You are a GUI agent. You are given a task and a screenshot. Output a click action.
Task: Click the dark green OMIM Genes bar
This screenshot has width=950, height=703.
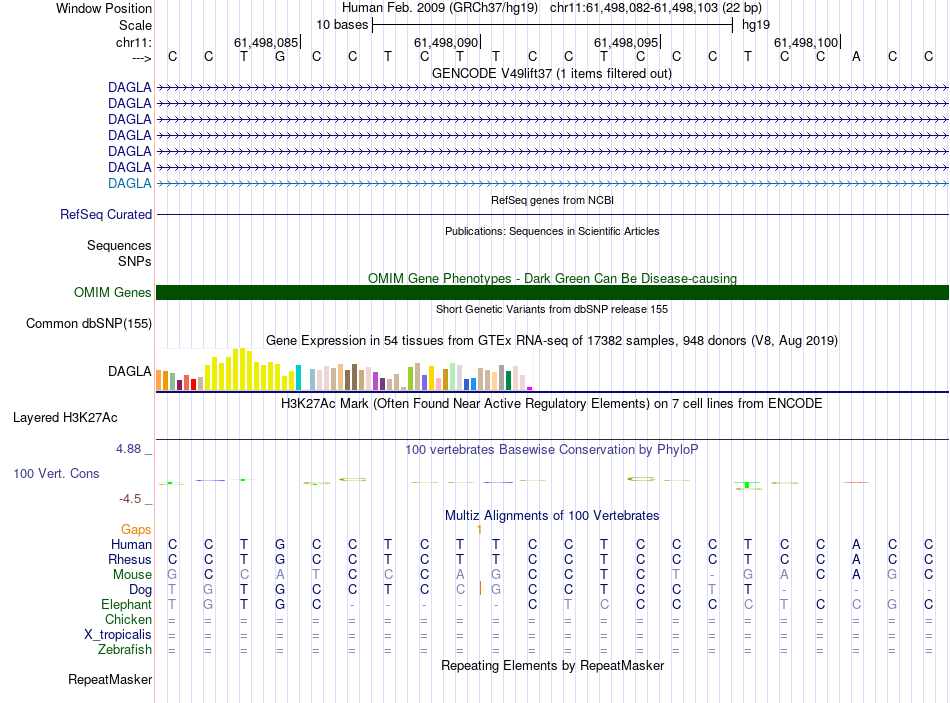552,293
